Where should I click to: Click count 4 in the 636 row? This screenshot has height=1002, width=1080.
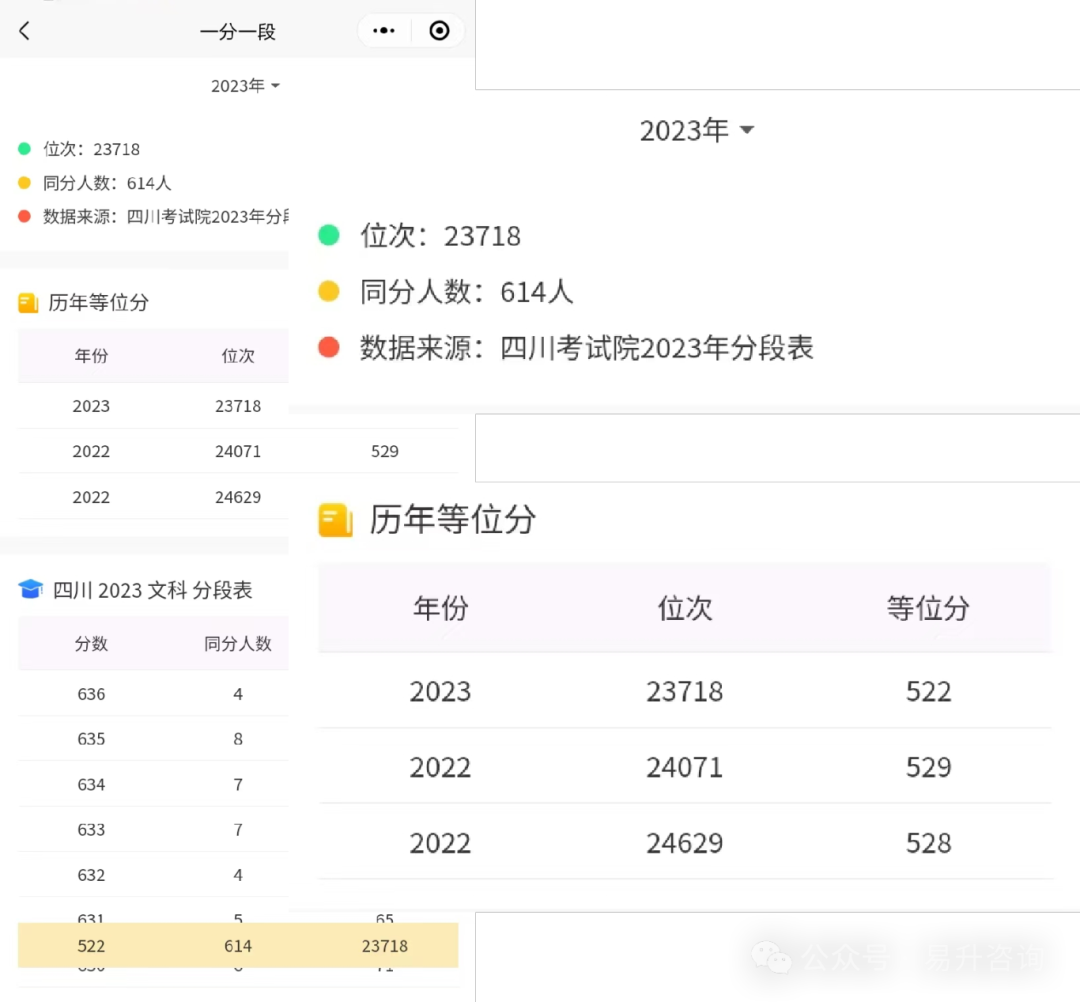(238, 694)
